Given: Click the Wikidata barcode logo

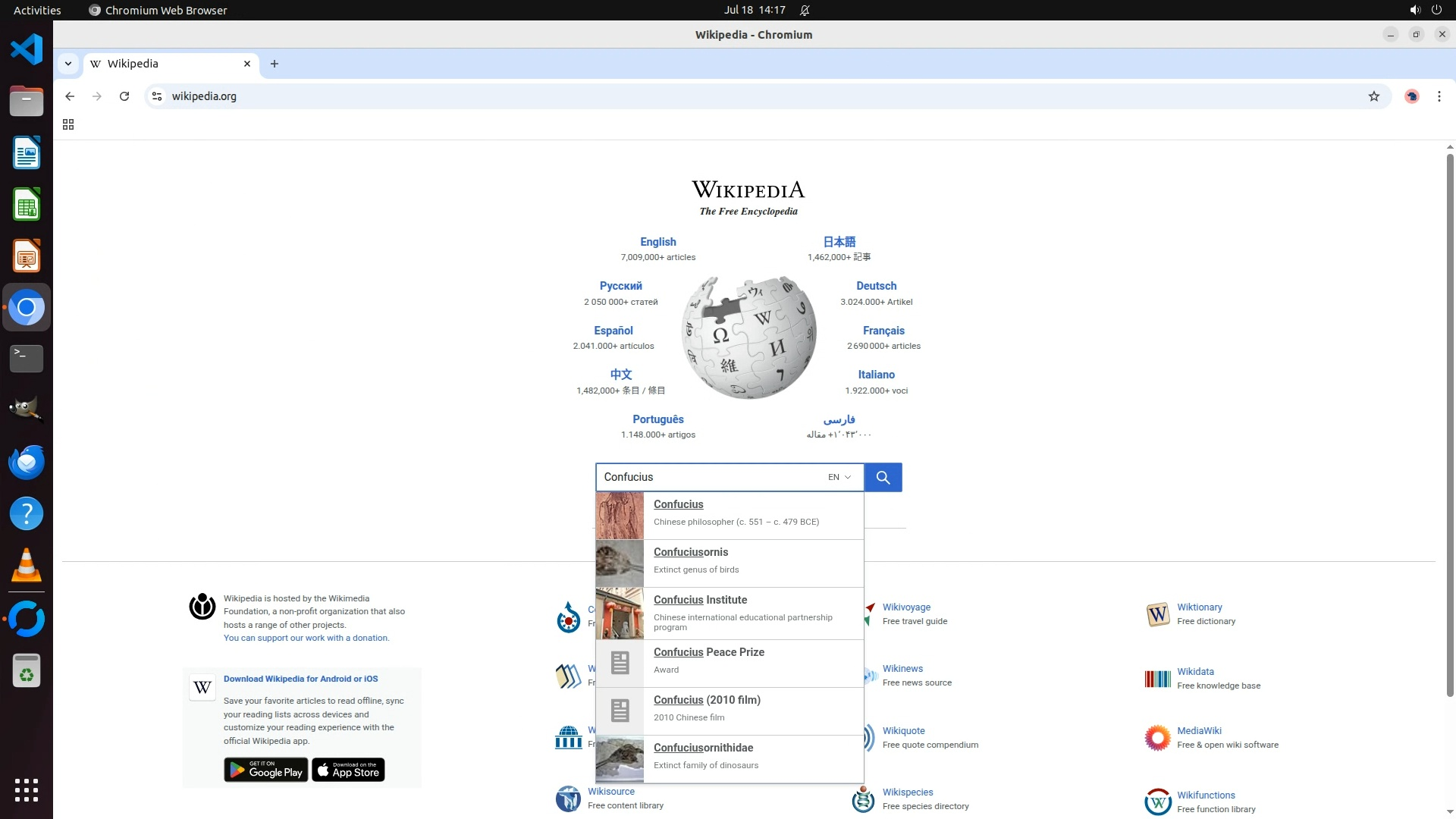Looking at the screenshot, I should (1157, 679).
